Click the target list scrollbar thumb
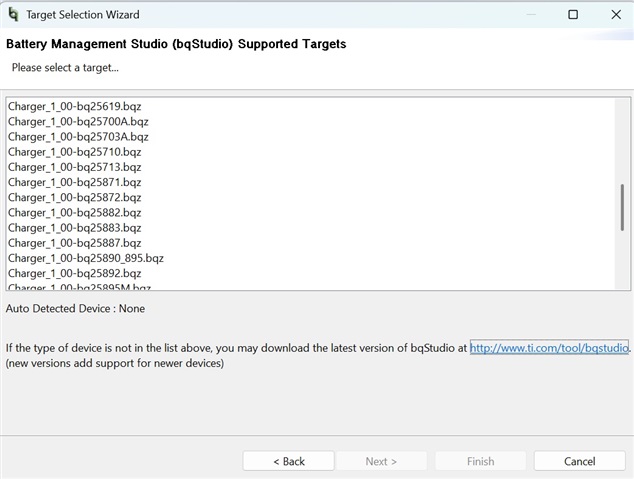This screenshot has width=634, height=479. tap(622, 208)
